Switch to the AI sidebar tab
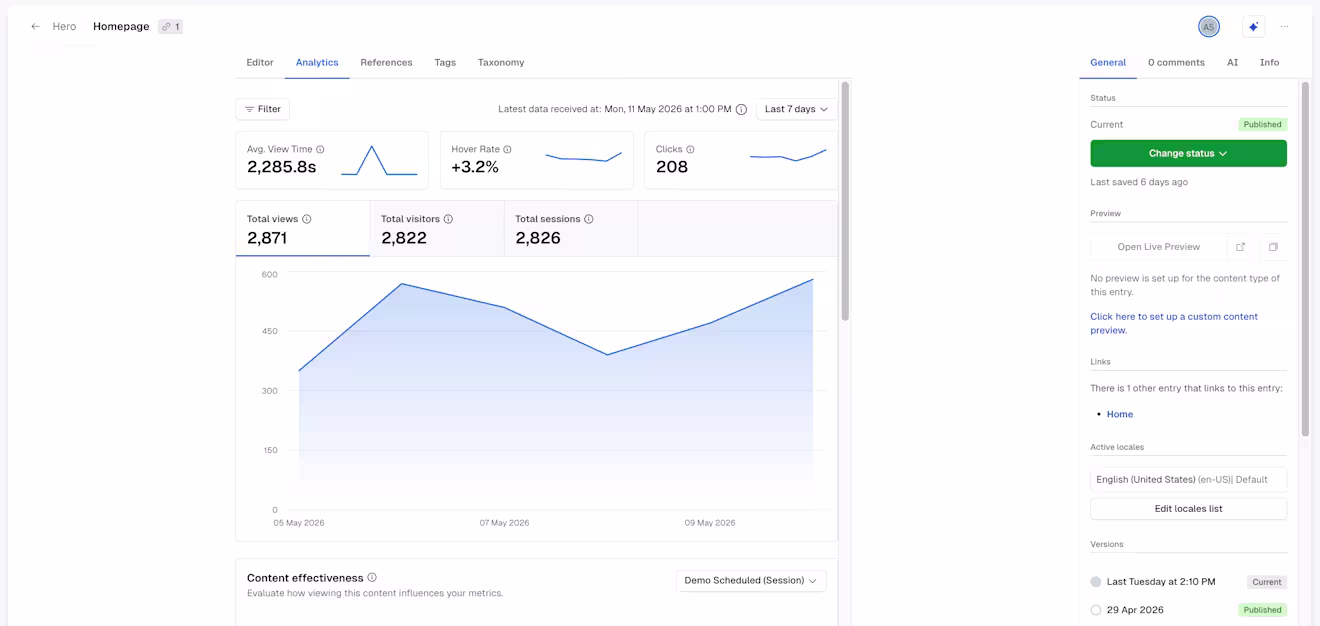The width and height of the screenshot is (1320, 626). (x=1232, y=62)
